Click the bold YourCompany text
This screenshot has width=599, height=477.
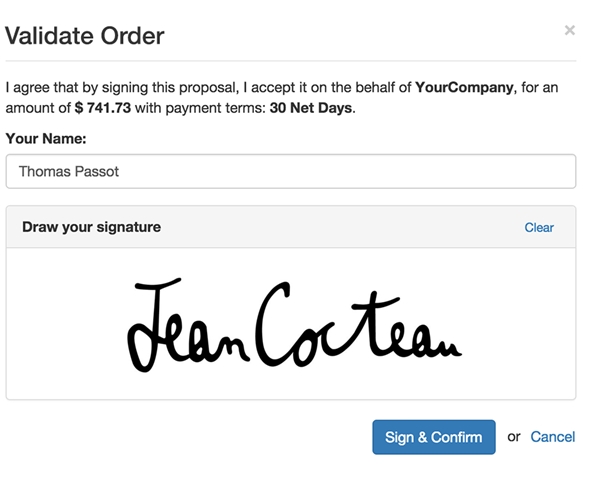point(465,87)
